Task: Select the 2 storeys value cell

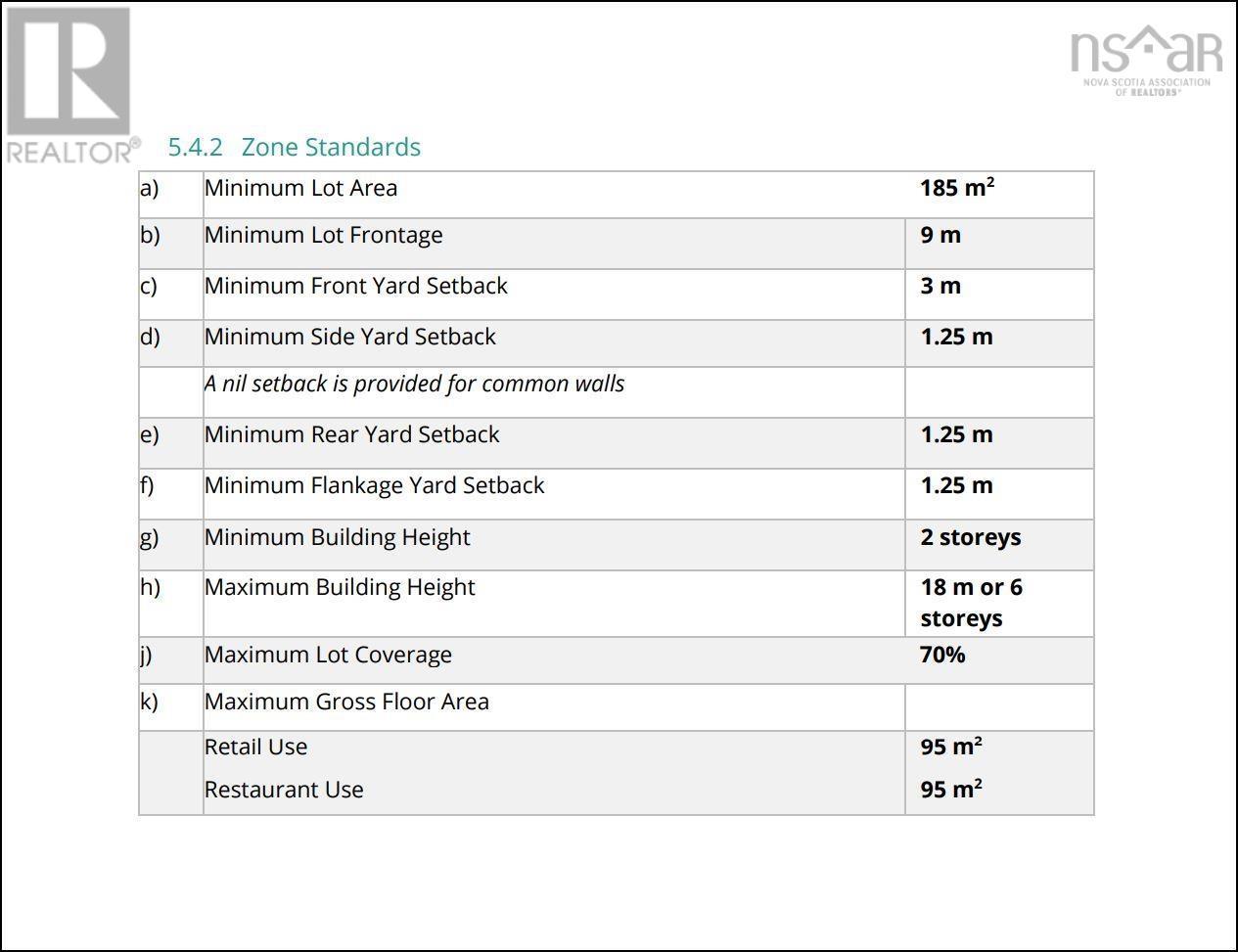Action: click(x=970, y=537)
